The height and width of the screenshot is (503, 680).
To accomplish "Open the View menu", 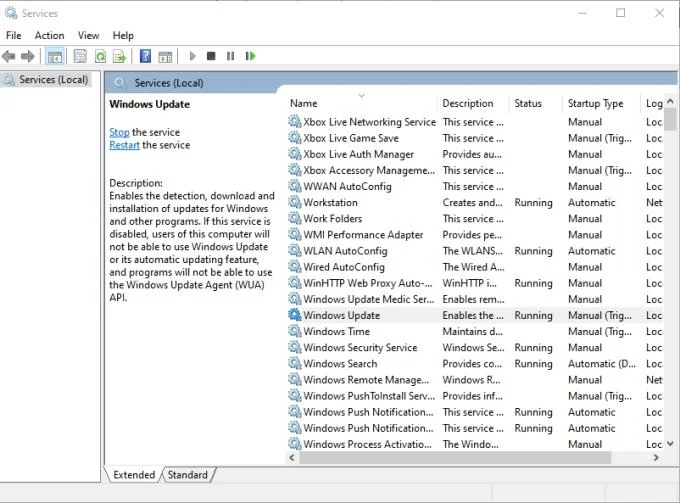I will point(88,36).
